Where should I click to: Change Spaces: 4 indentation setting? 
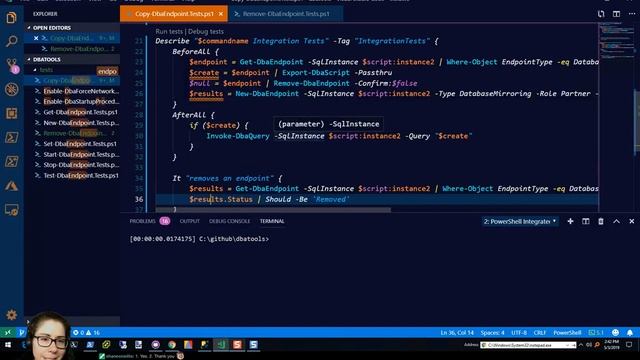pos(492,333)
